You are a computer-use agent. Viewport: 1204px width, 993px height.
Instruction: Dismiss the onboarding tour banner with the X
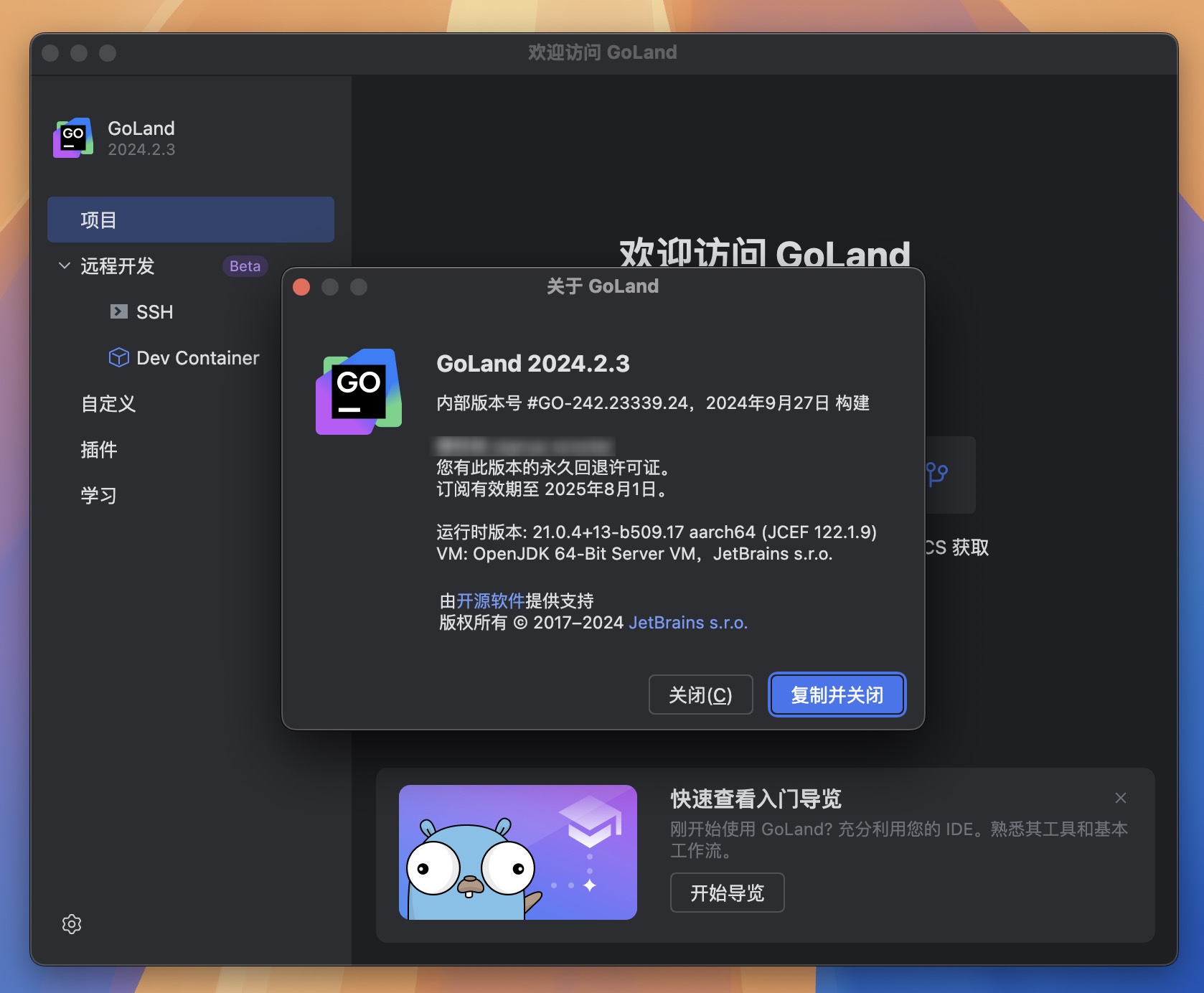coord(1121,798)
